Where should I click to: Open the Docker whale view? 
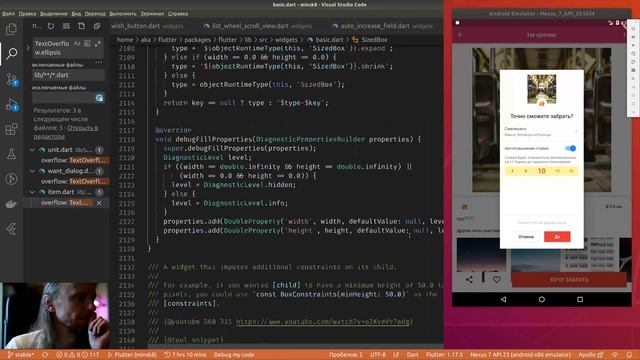[11, 204]
